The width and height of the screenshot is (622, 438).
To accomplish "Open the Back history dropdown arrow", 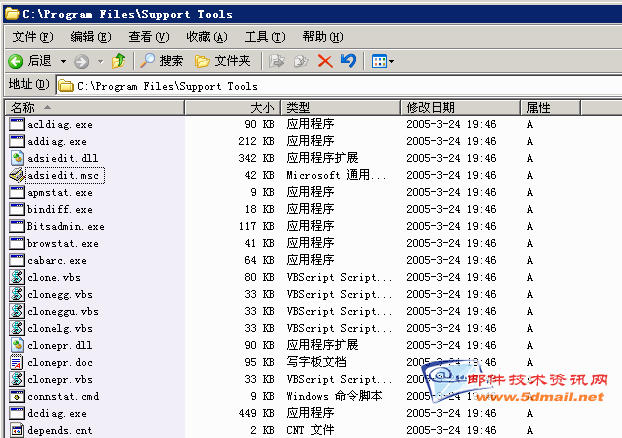I will point(63,62).
